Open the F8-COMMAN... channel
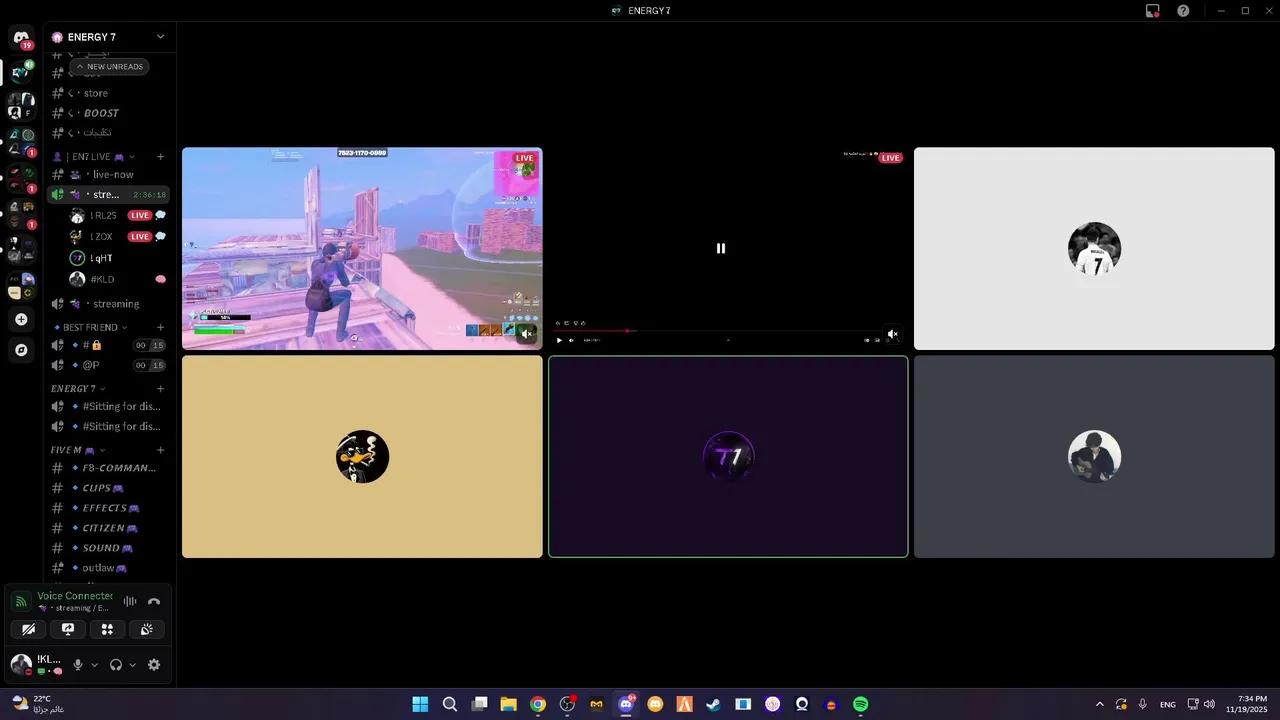 click(x=108, y=468)
